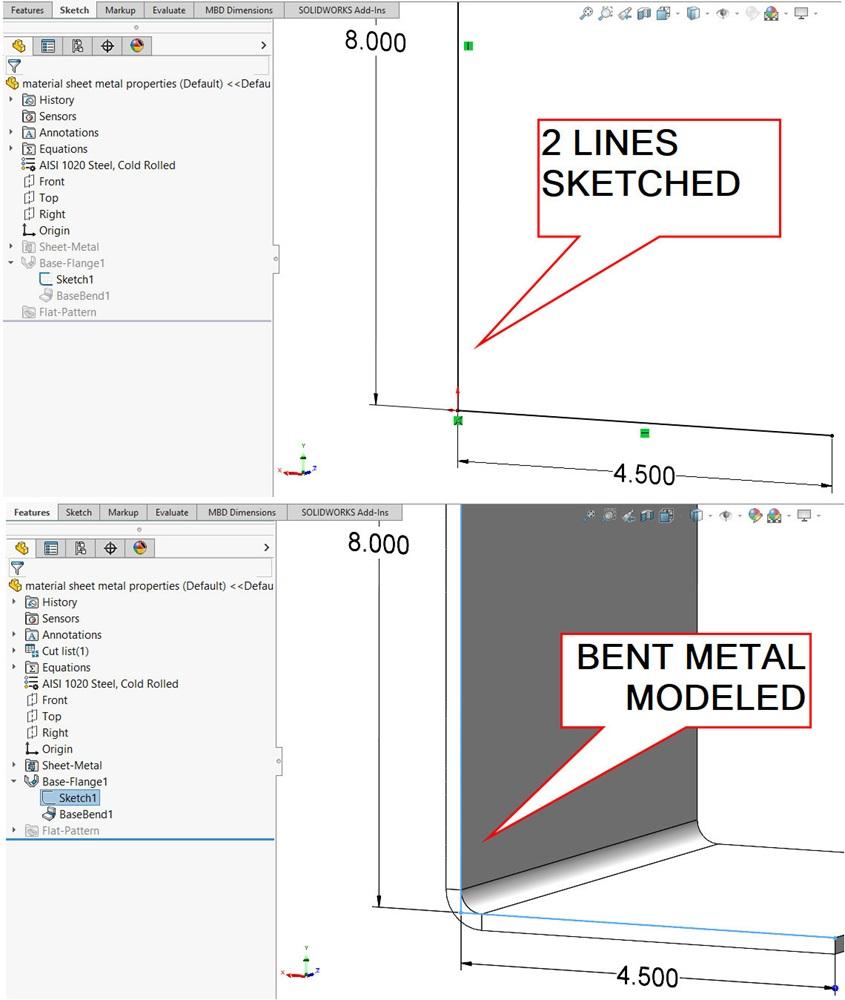Screen dimensions: 845x1000
Task: Click the filter field in the upper feature tree
Action: 145,65
